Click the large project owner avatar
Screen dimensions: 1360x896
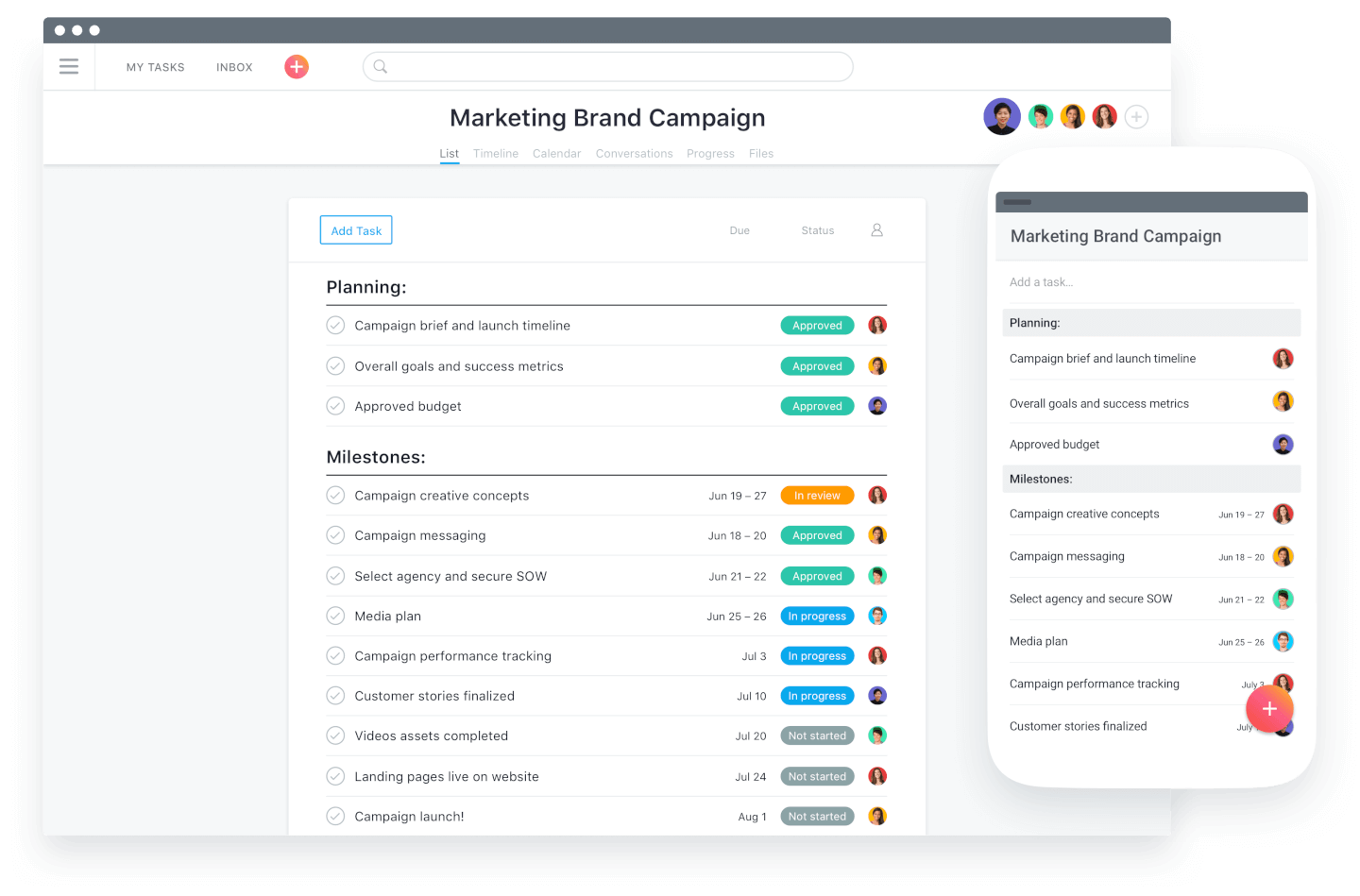(x=1002, y=117)
